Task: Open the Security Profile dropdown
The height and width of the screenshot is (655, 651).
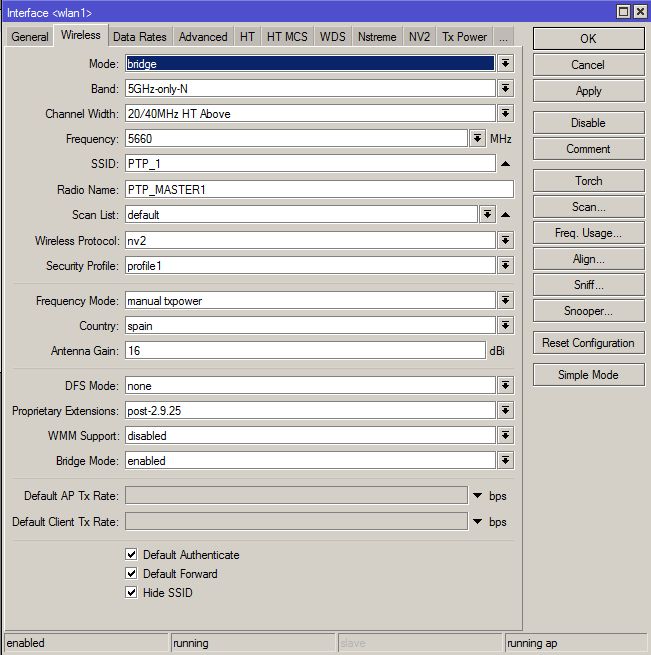Action: pos(505,266)
